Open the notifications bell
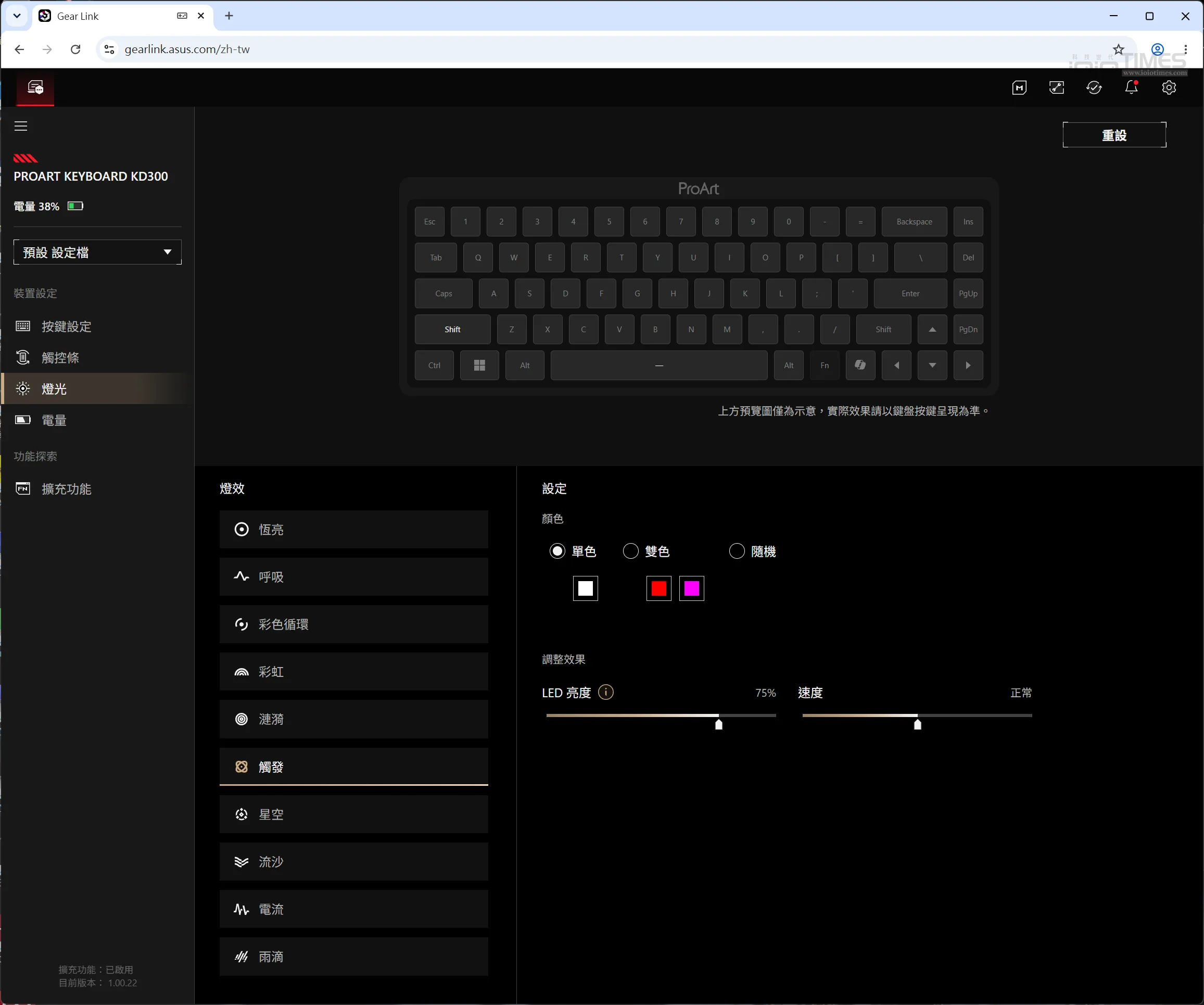 (1131, 88)
